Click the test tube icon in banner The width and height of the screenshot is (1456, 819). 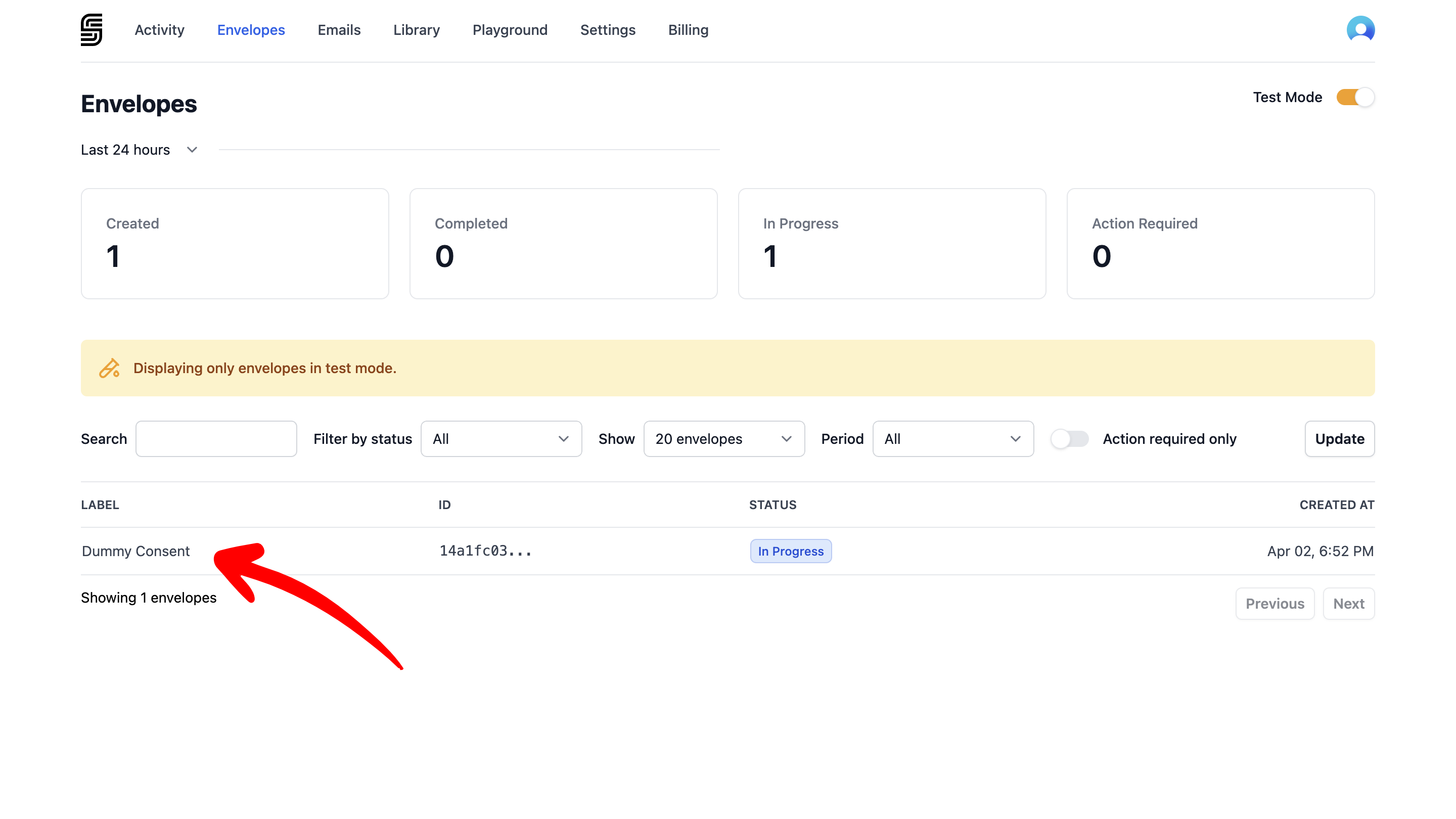(109, 368)
